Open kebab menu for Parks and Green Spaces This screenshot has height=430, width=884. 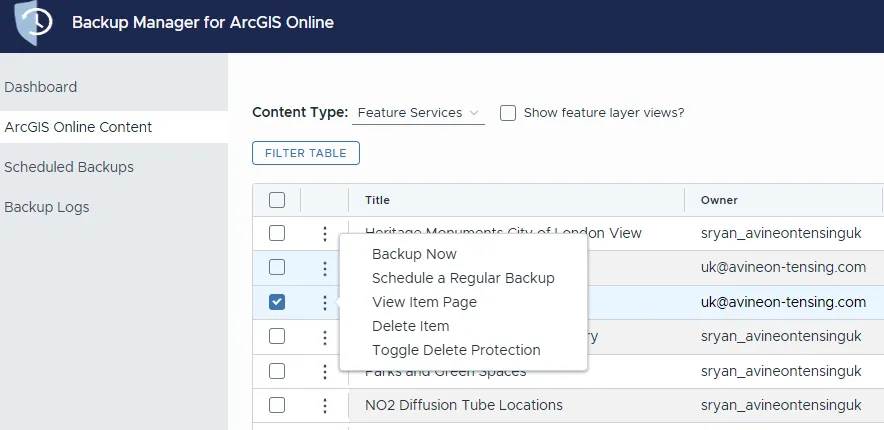point(324,371)
